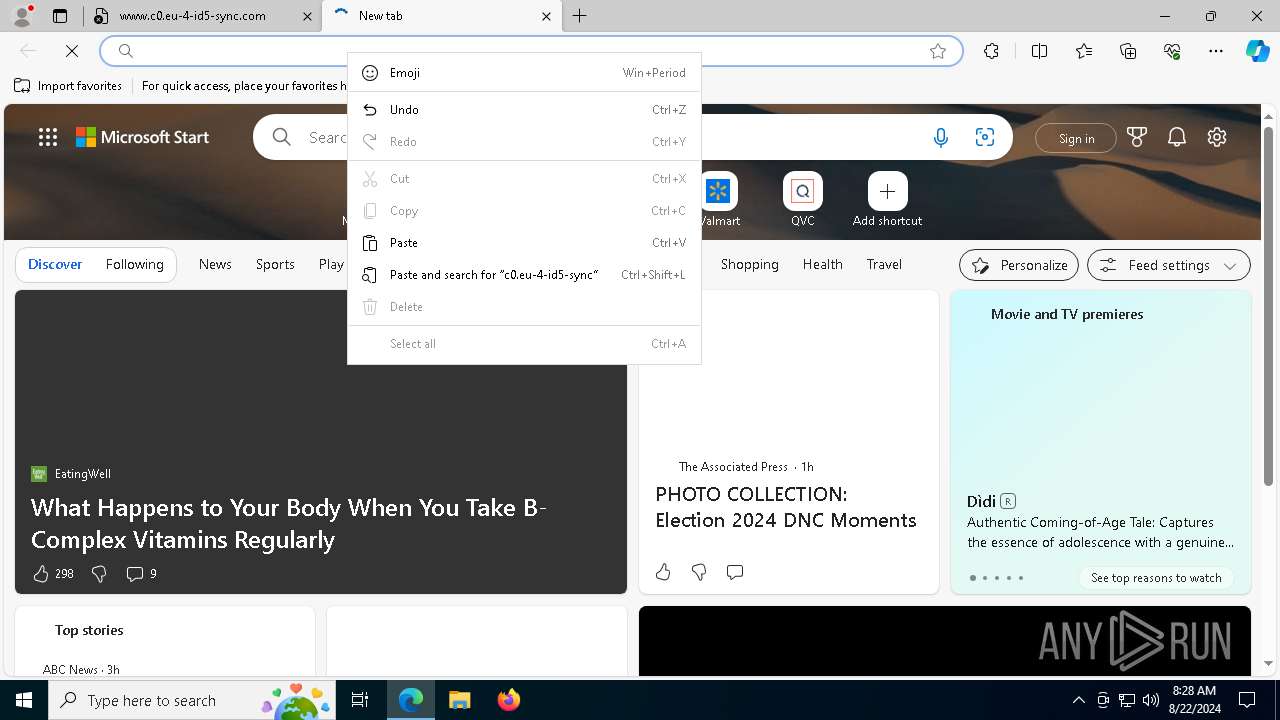Image resolution: width=1280 pixels, height=720 pixels.
Task: Open the Sports category
Action: pos(275,265)
